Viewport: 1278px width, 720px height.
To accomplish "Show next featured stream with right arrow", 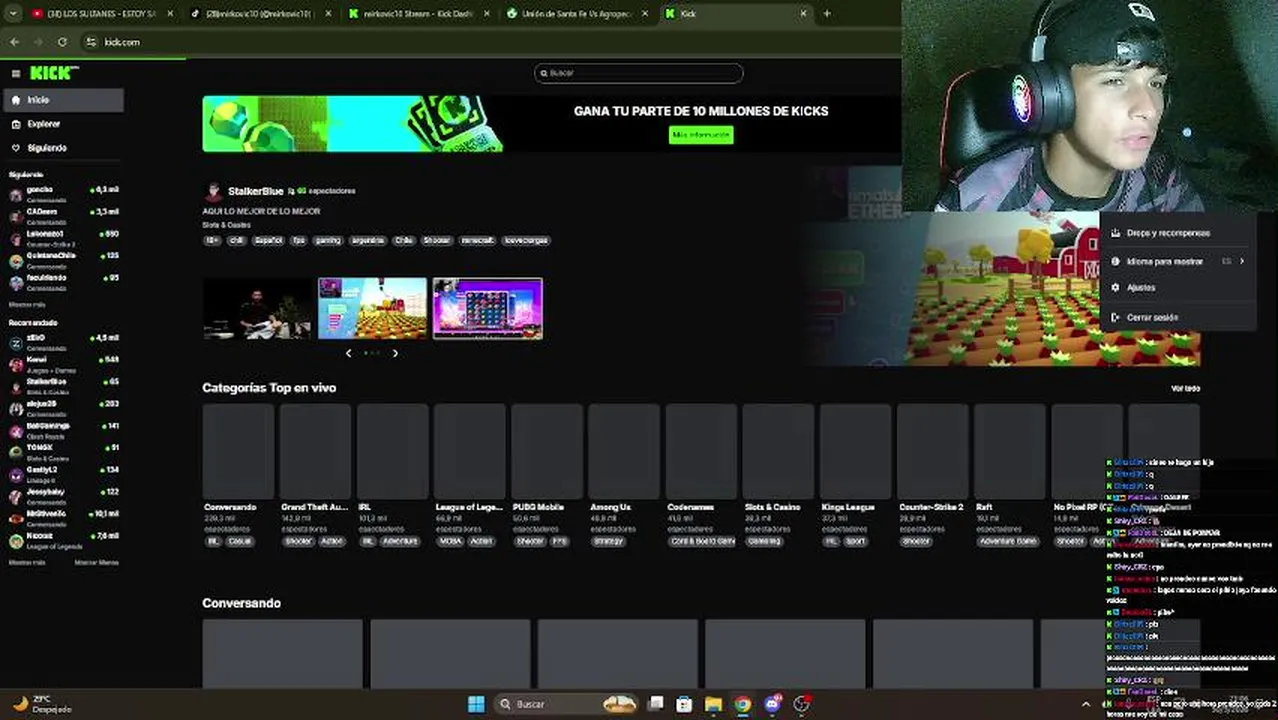I will 395,353.
